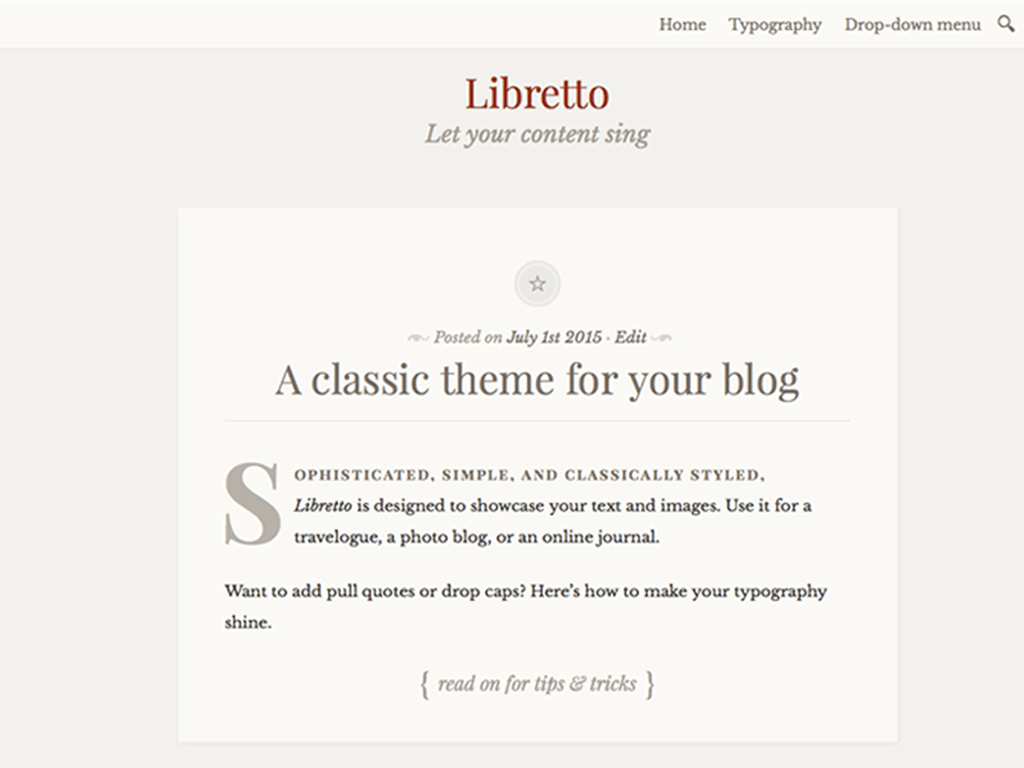Screen dimensions: 1024x768
Task: Follow the read on for tips & tricks link
Action: [x=537, y=684]
